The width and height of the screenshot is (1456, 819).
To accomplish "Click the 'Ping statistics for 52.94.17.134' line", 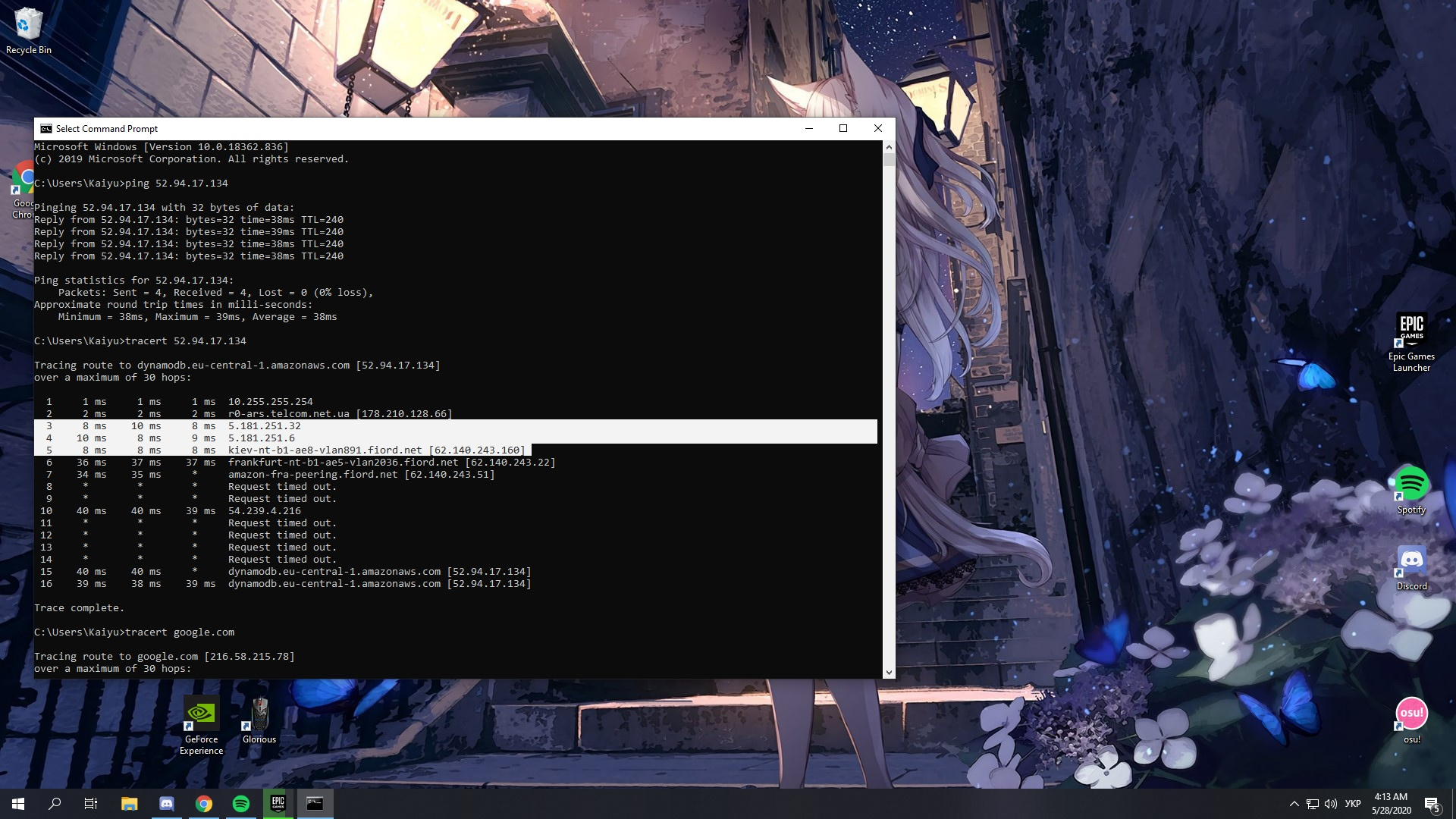I will [x=134, y=281].
